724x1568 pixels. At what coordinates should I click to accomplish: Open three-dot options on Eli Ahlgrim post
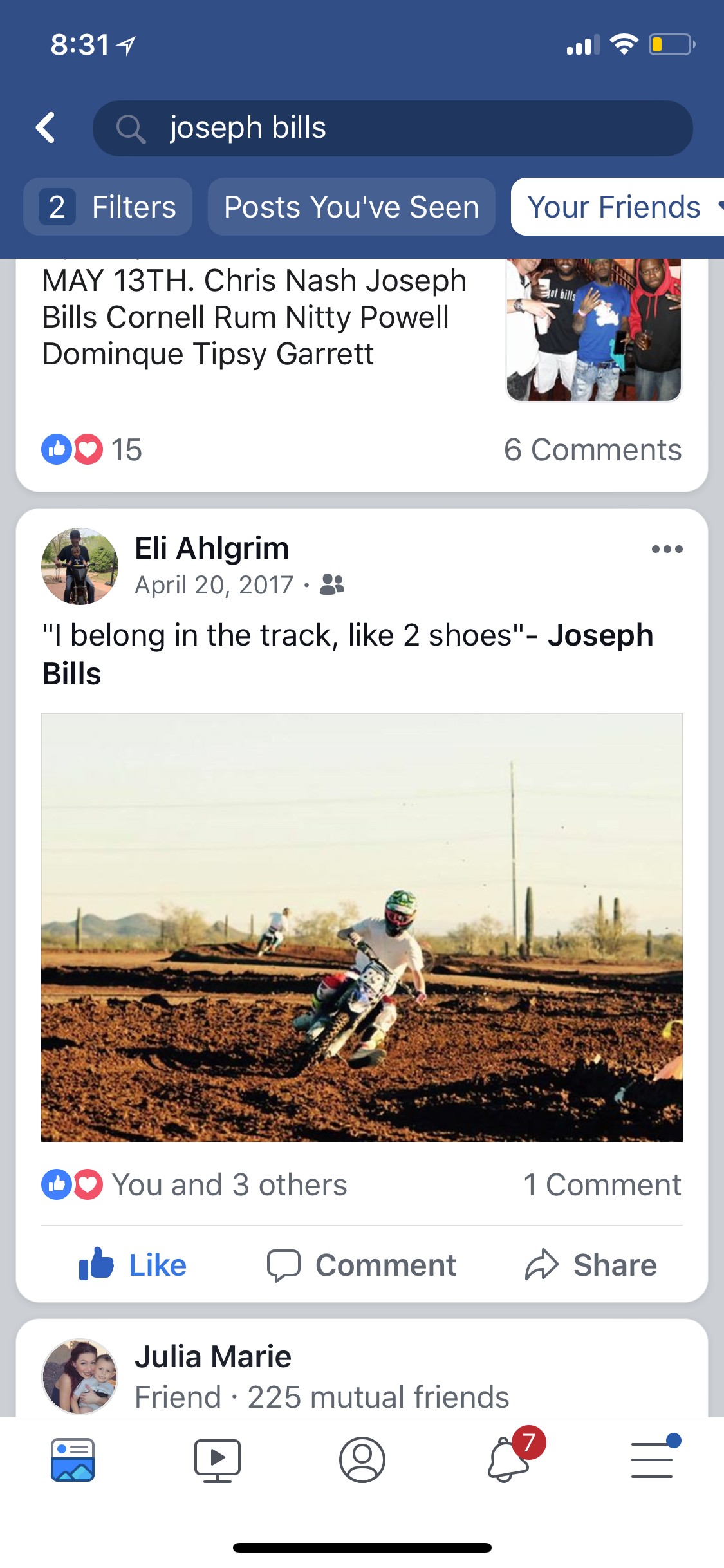667,549
